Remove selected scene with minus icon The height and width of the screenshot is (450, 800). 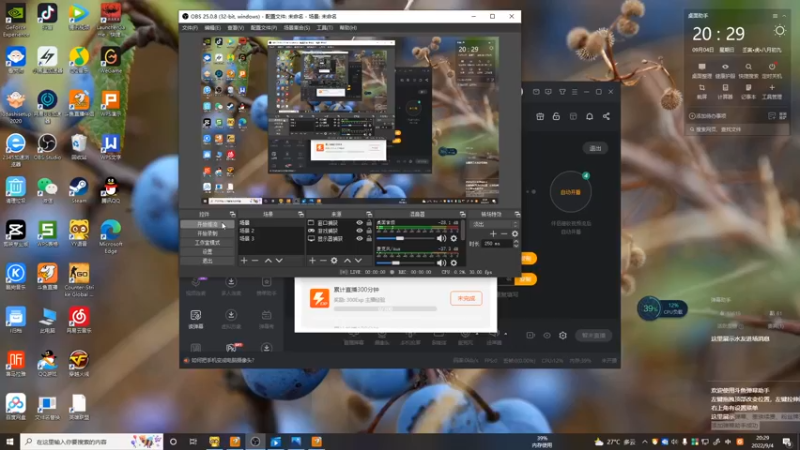(255, 261)
